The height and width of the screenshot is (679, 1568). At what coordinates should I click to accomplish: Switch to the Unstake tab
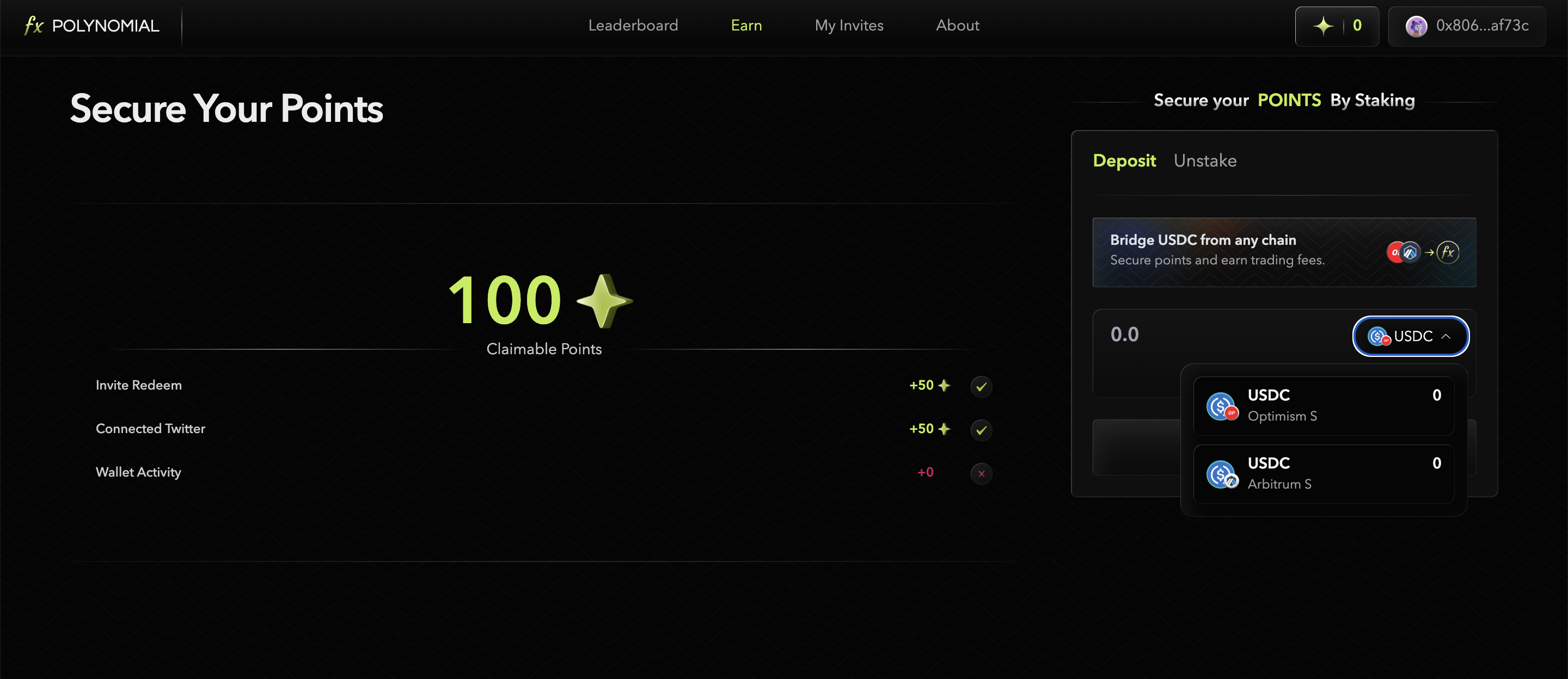point(1205,161)
